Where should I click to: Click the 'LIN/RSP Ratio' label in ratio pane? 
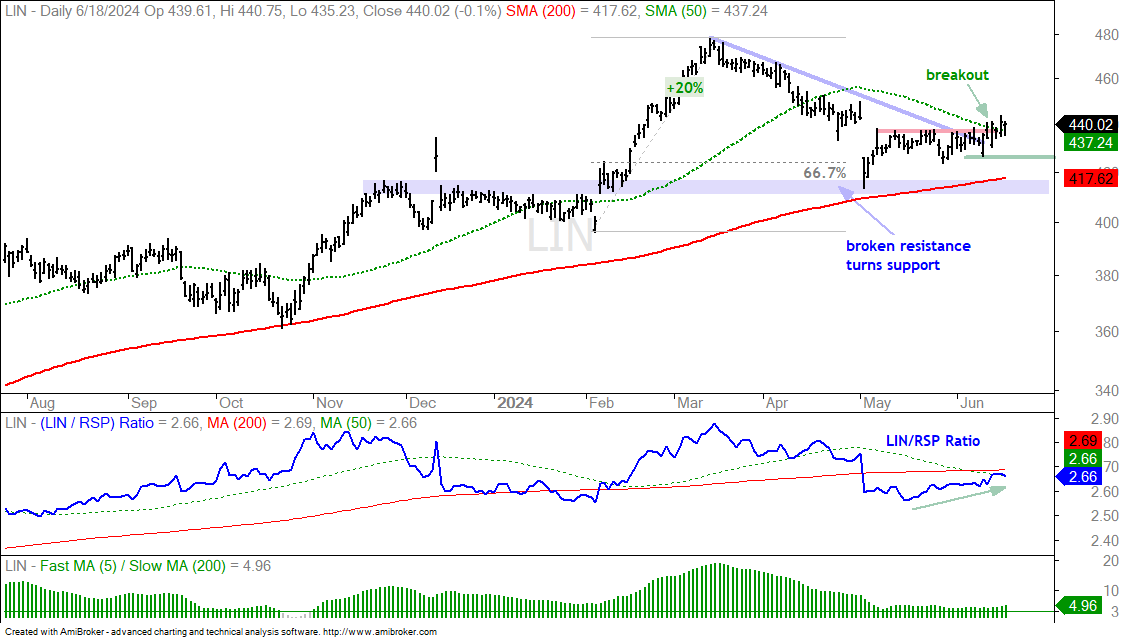pyautogui.click(x=932, y=441)
